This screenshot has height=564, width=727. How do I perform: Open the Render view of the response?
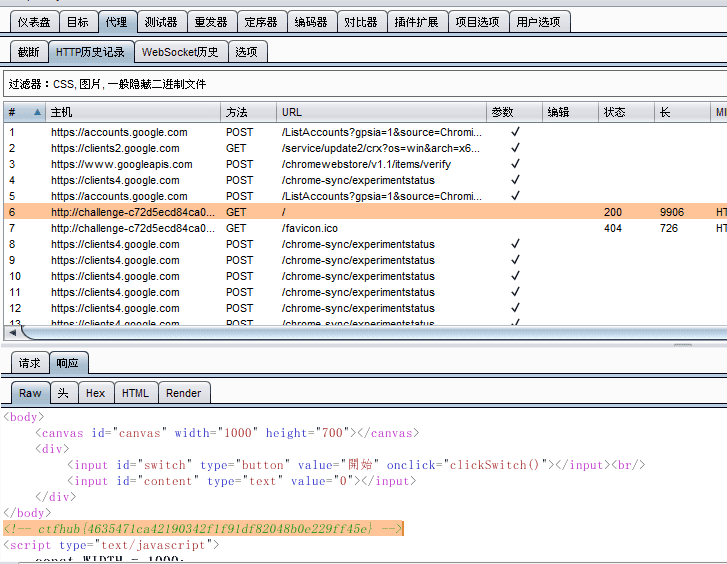click(183, 393)
